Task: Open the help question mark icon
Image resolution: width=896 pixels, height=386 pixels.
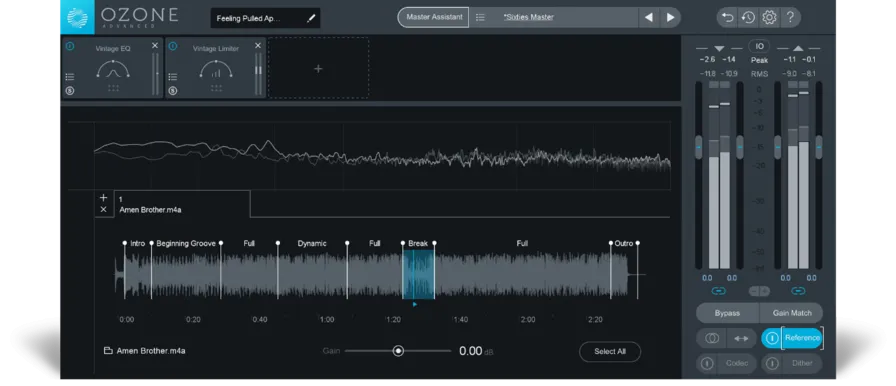Action: pyautogui.click(x=790, y=18)
